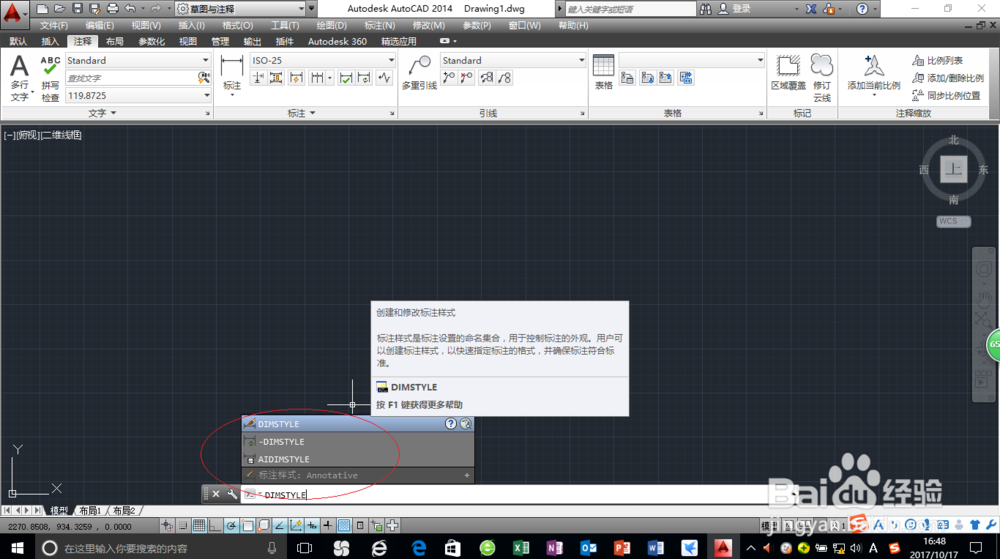Click the 同步比例位置 button

click(946, 96)
